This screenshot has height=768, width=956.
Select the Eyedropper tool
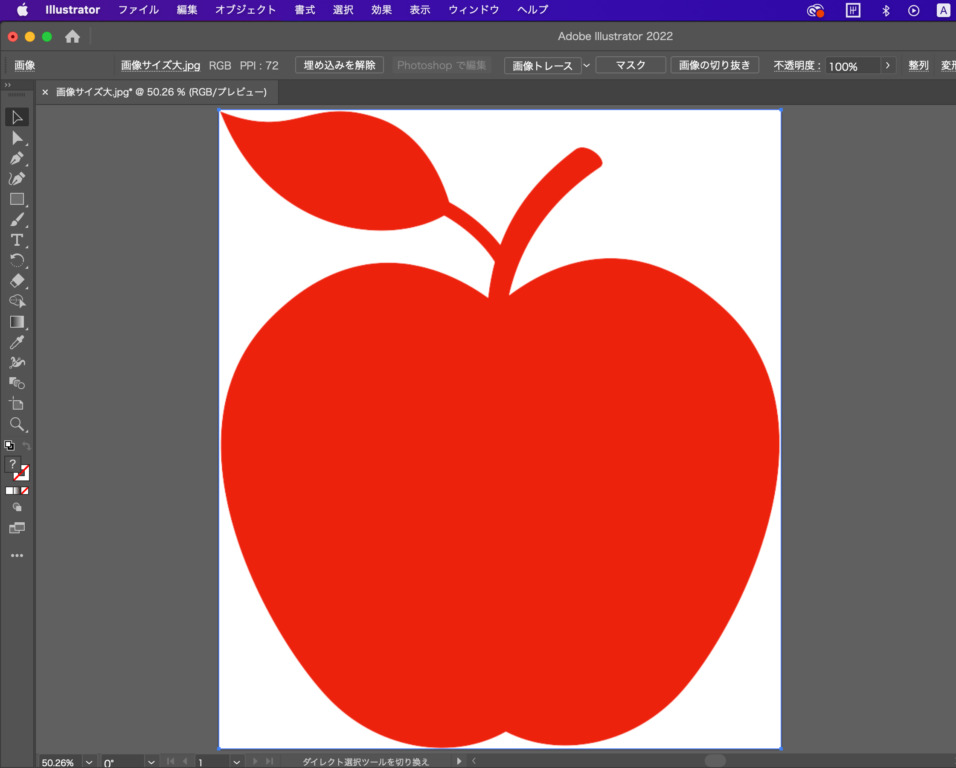point(16,342)
